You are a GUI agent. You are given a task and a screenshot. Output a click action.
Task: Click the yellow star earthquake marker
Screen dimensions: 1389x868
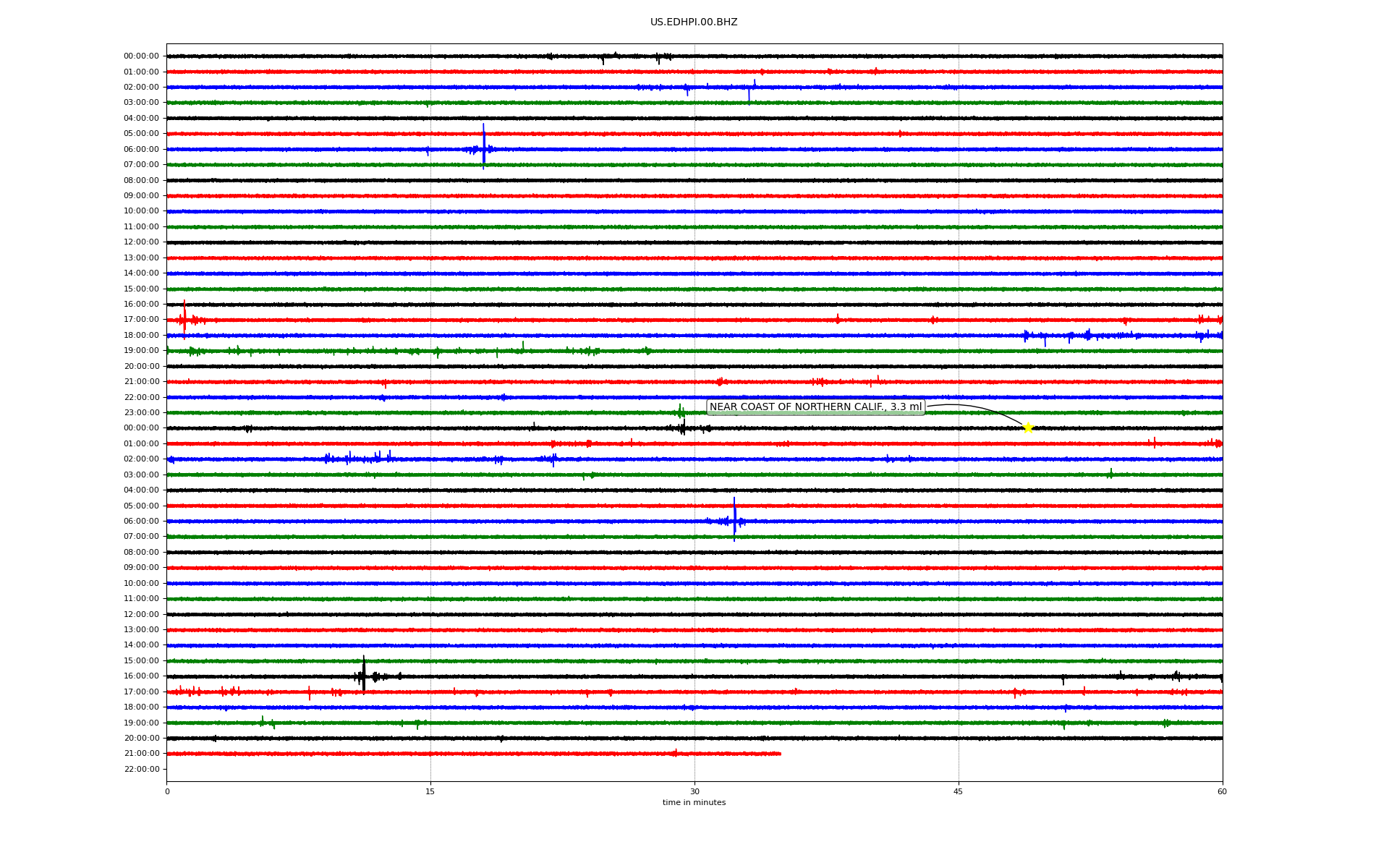click(1027, 427)
